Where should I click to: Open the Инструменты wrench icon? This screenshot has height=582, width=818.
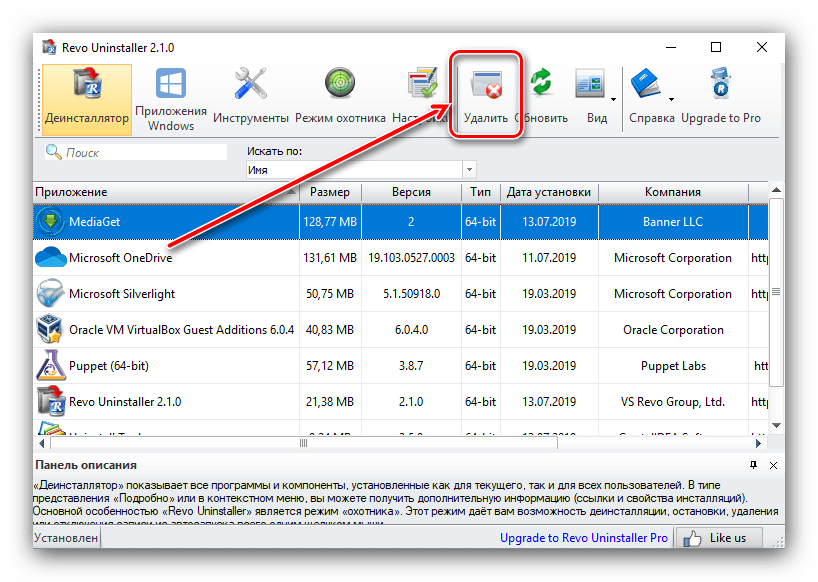pos(250,83)
